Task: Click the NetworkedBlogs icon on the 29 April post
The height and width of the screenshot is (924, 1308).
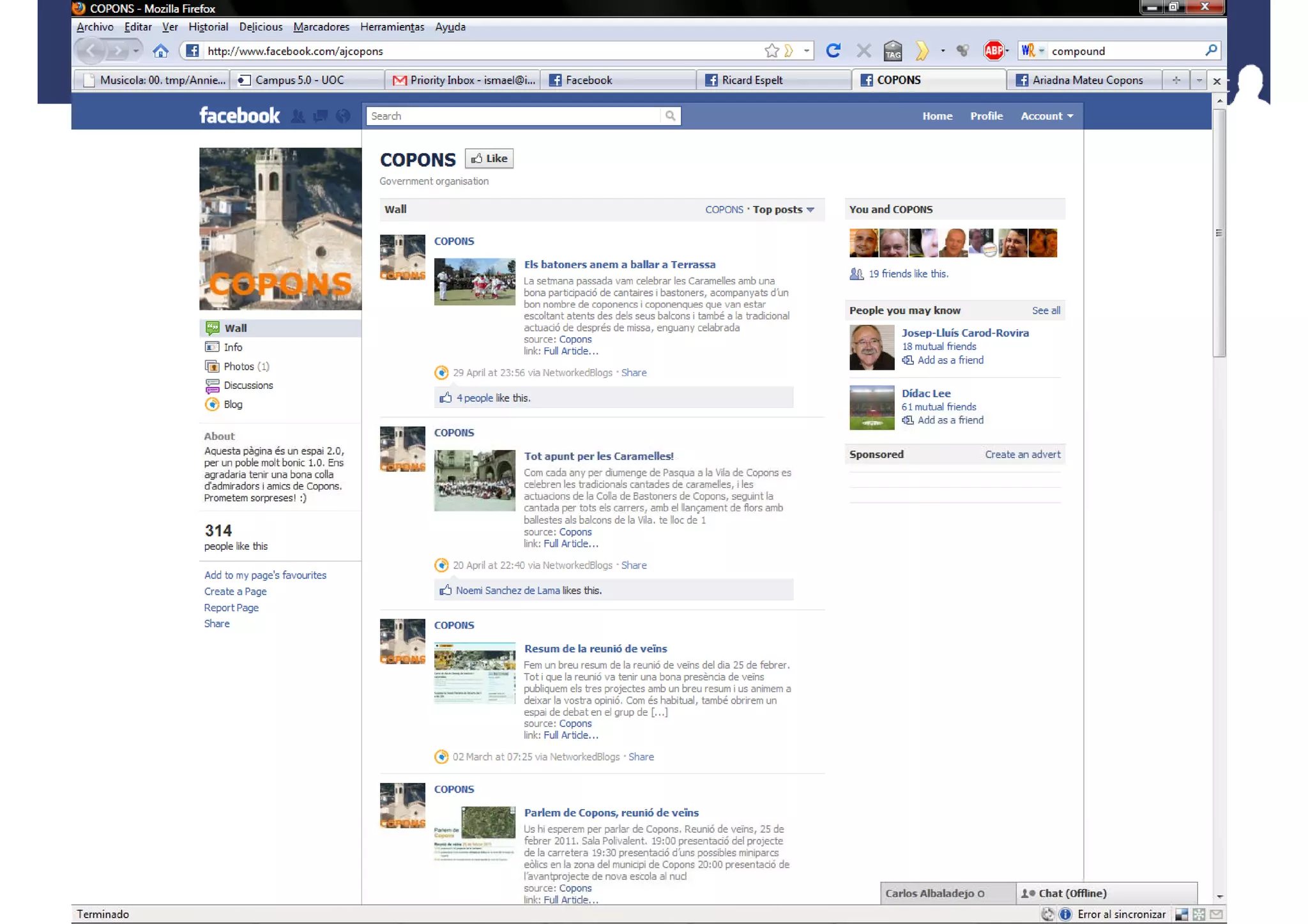Action: click(x=441, y=372)
